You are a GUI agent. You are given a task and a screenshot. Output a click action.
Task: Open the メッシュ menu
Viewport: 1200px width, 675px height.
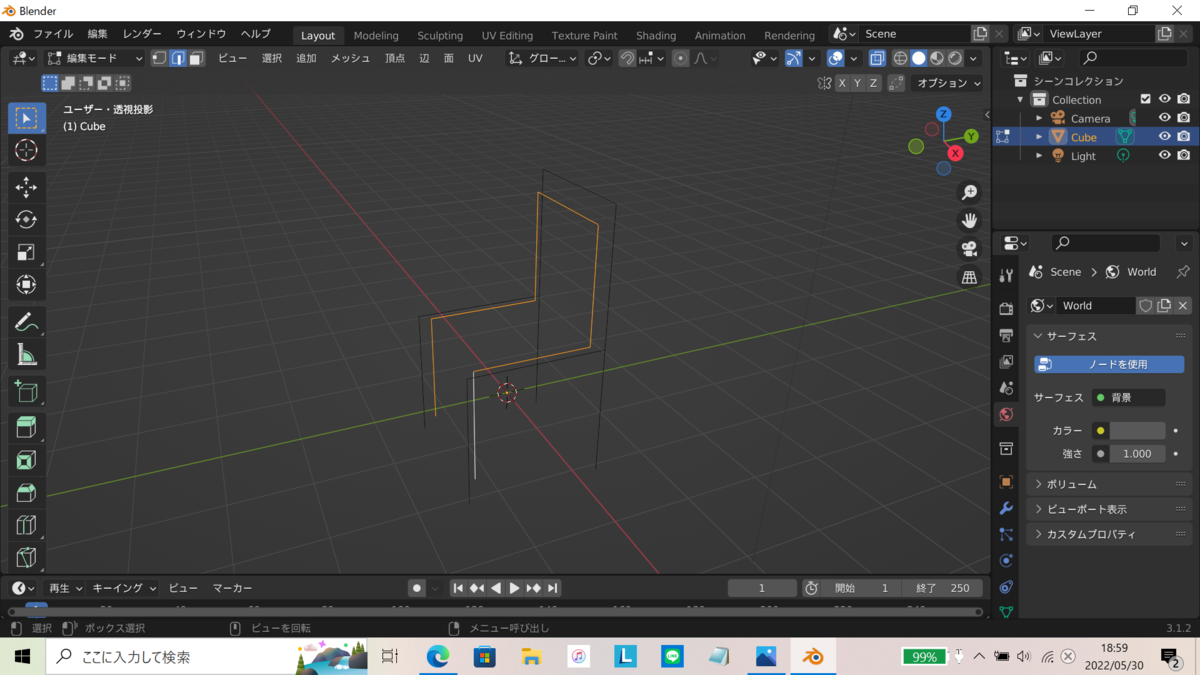(350, 58)
